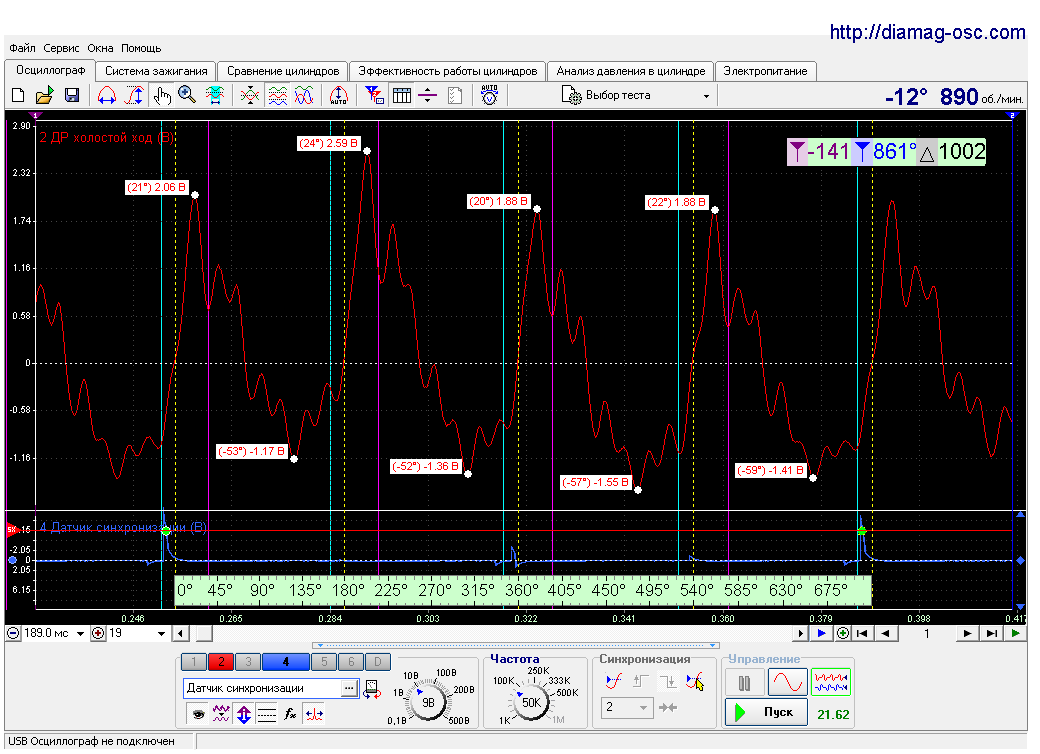The width and height of the screenshot is (1040, 754).
Task: Select the vertical amplitude measurement tool
Action: (x=134, y=95)
